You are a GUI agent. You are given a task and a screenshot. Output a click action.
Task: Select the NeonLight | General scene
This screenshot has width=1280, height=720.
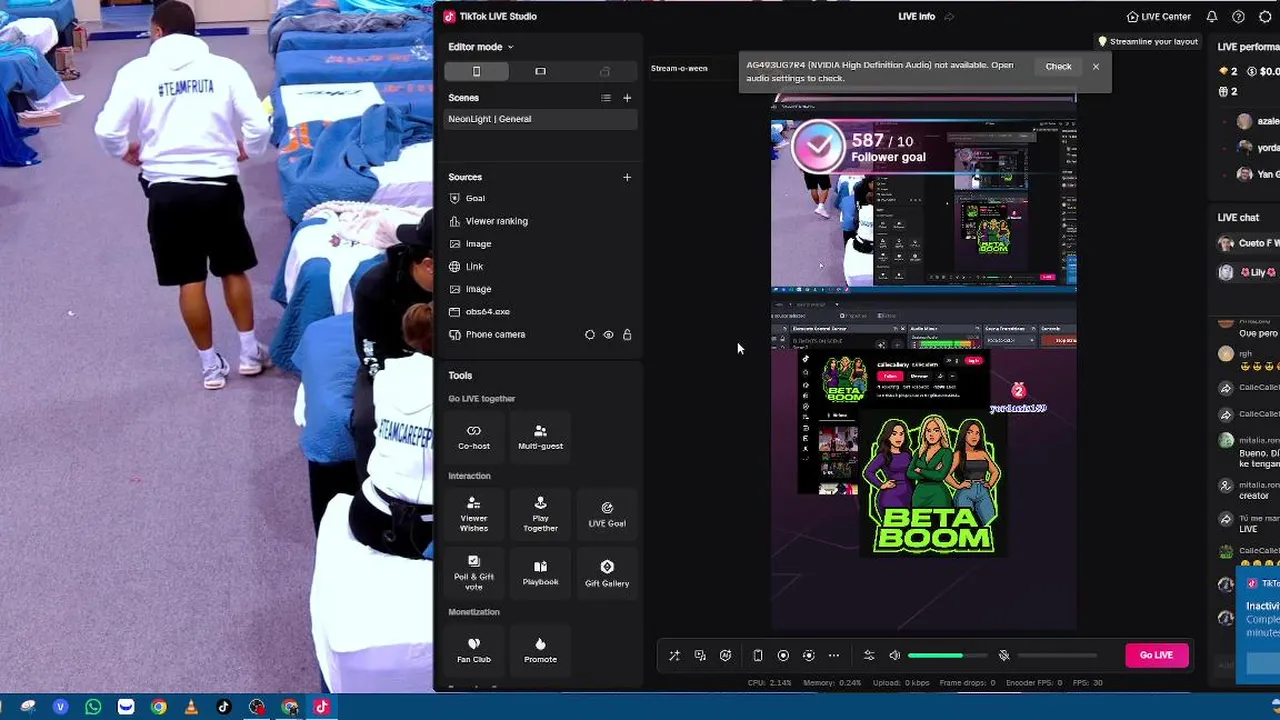tap(540, 119)
